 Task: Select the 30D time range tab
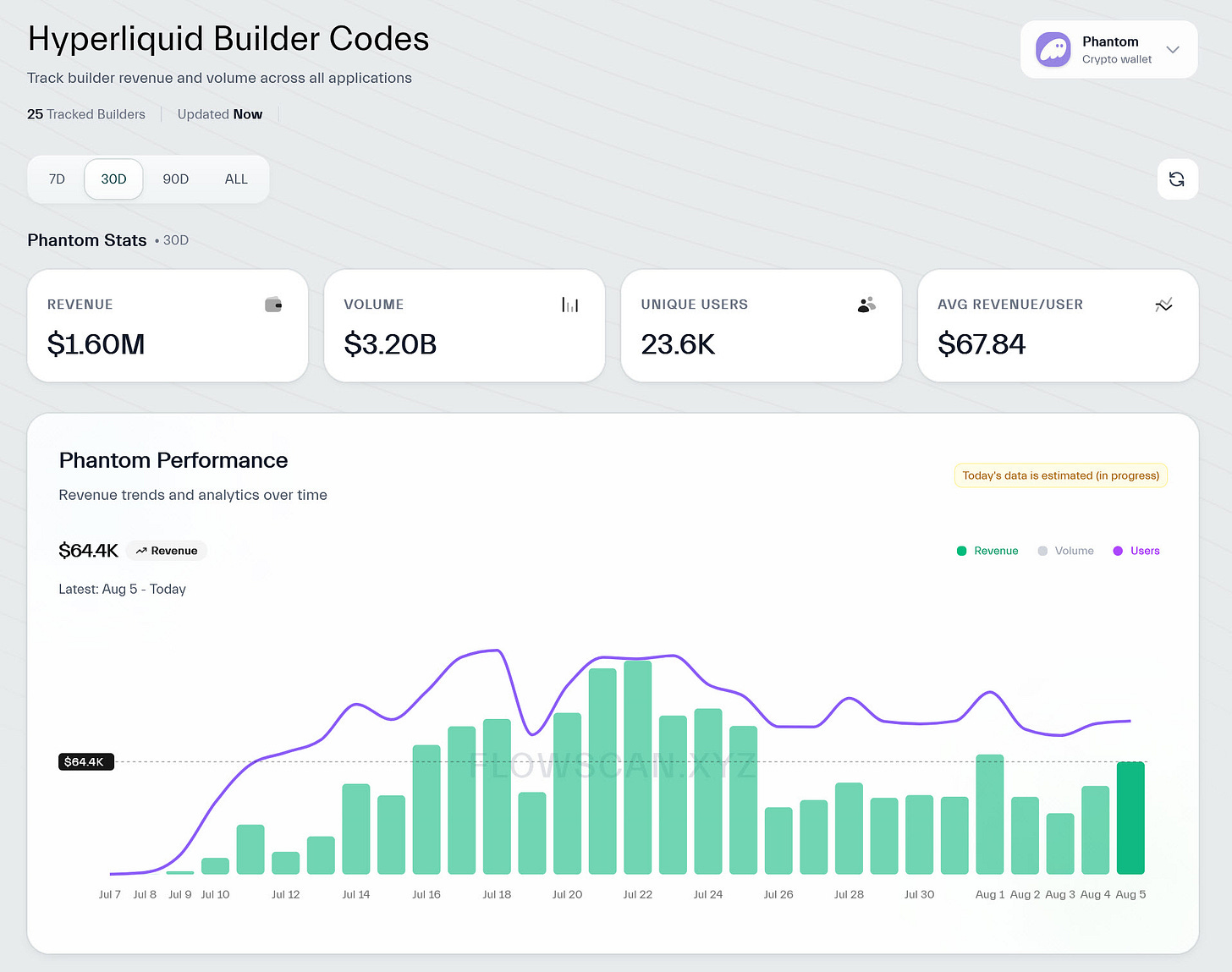[x=113, y=179]
